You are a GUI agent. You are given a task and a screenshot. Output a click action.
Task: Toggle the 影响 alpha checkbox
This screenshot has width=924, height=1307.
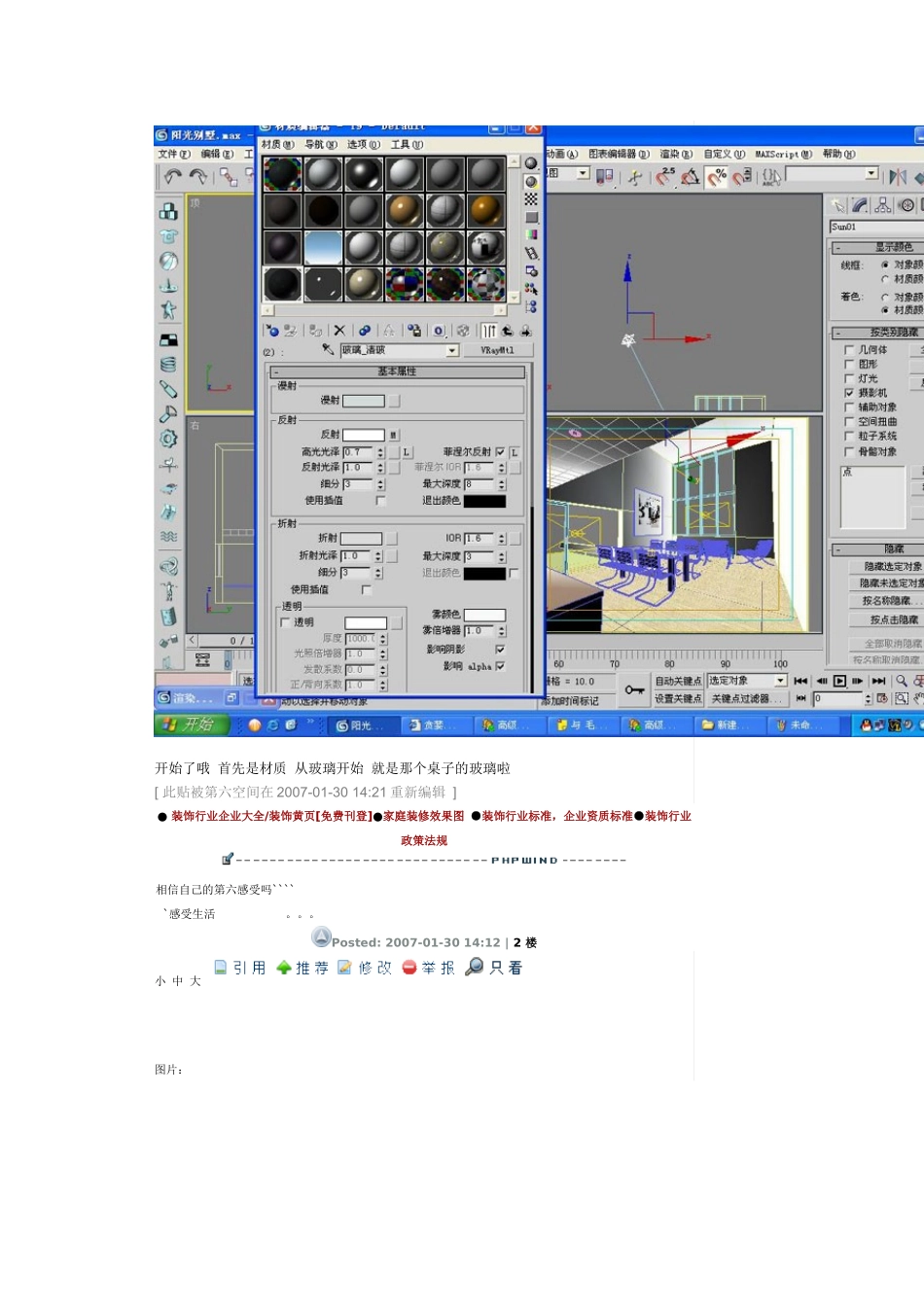click(500, 666)
